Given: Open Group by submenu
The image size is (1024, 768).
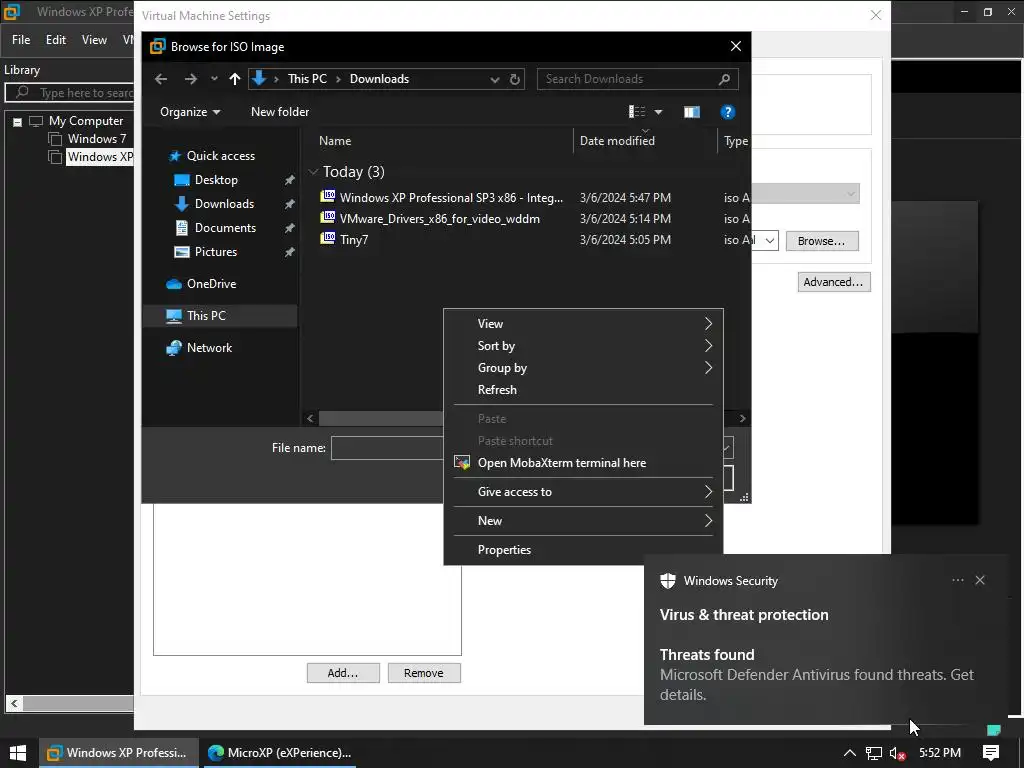Looking at the screenshot, I should click(583, 368).
